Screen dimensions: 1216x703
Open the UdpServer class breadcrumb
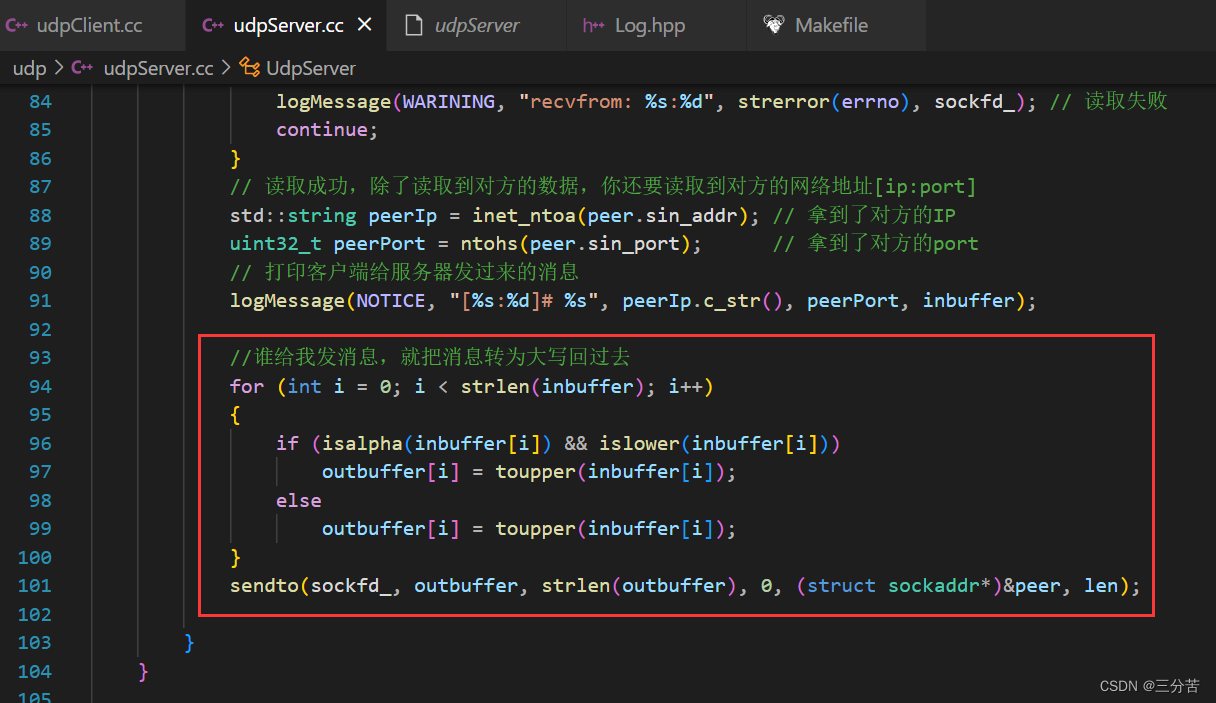point(311,68)
